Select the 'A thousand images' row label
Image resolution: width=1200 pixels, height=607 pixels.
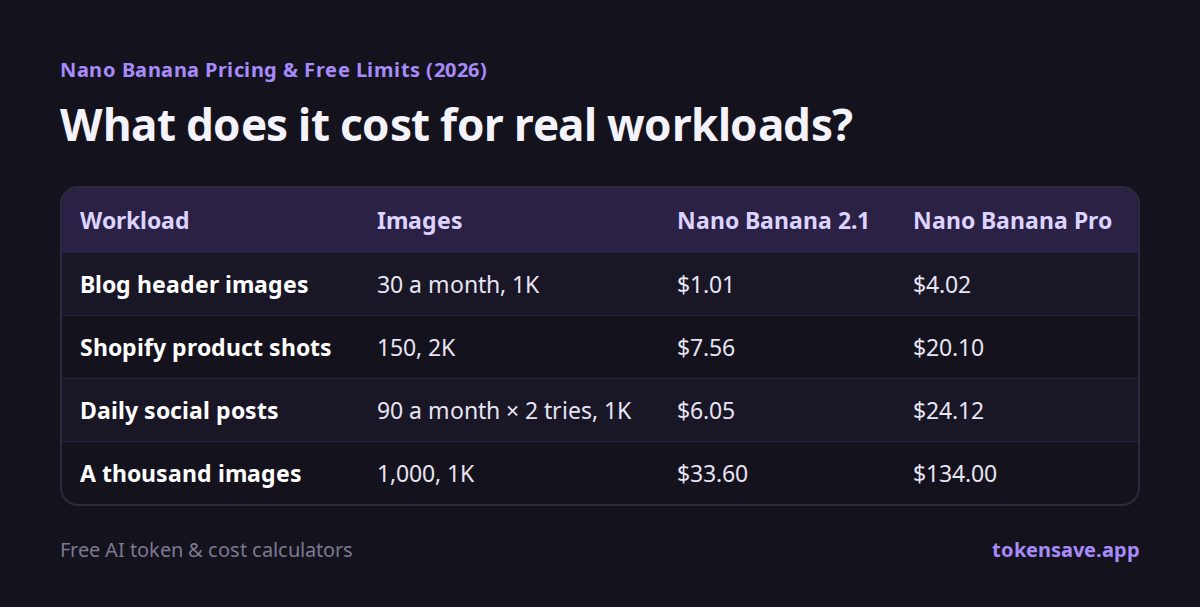tap(190, 474)
